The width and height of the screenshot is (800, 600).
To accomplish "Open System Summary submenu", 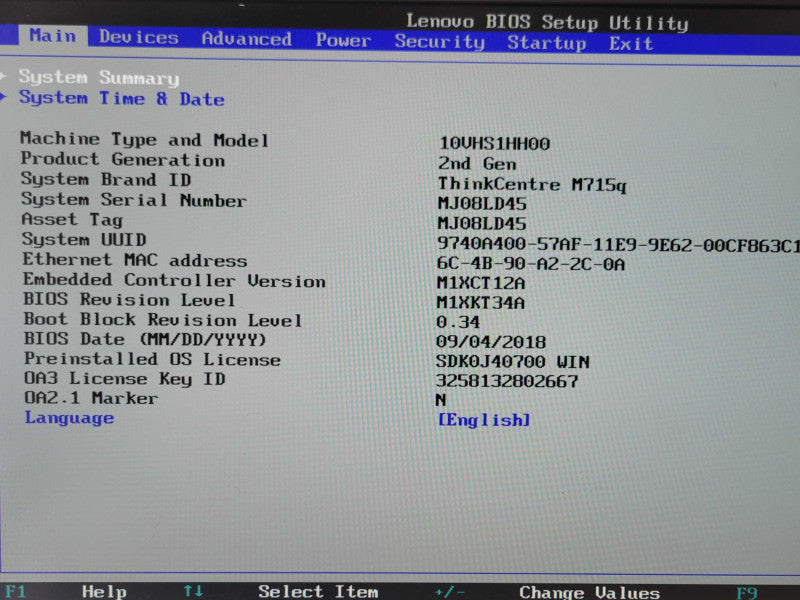I will tap(99, 78).
